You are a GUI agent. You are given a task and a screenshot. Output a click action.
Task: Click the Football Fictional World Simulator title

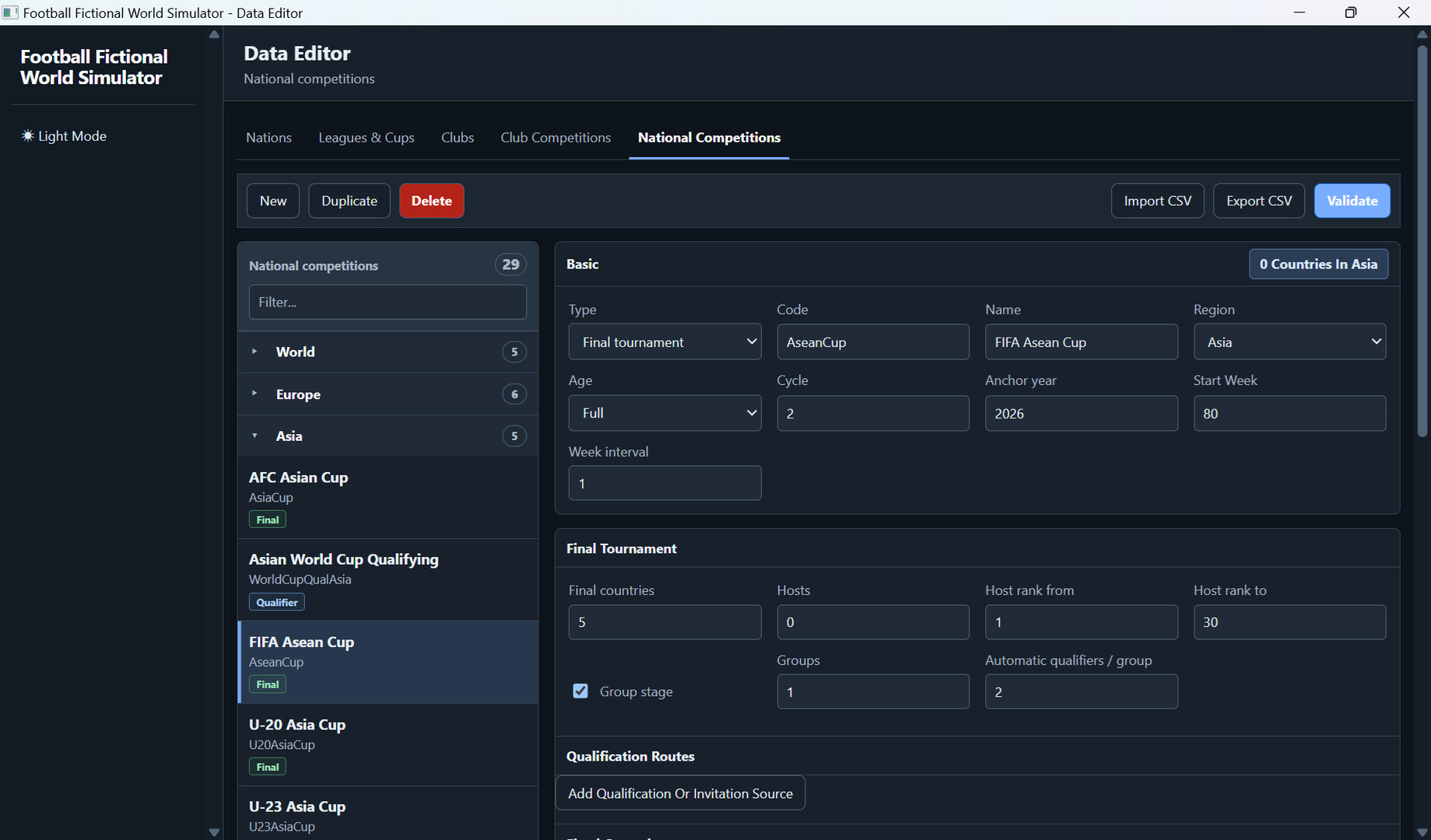94,67
